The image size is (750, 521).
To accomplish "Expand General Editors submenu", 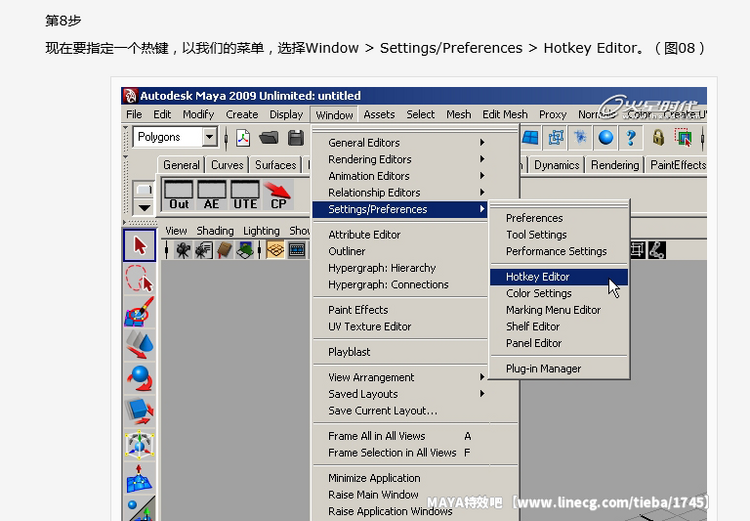I will (405, 143).
